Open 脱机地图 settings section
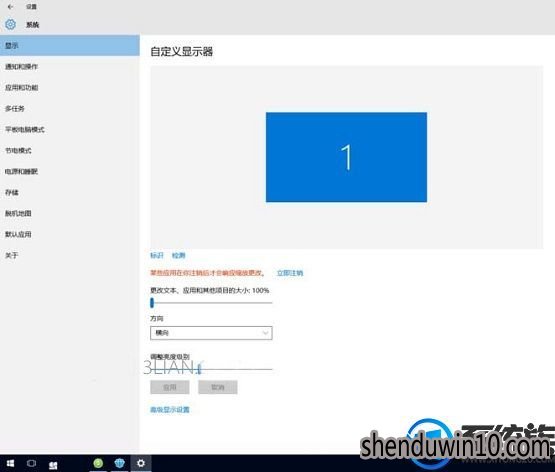This screenshot has width=555, height=472. (x=70, y=213)
